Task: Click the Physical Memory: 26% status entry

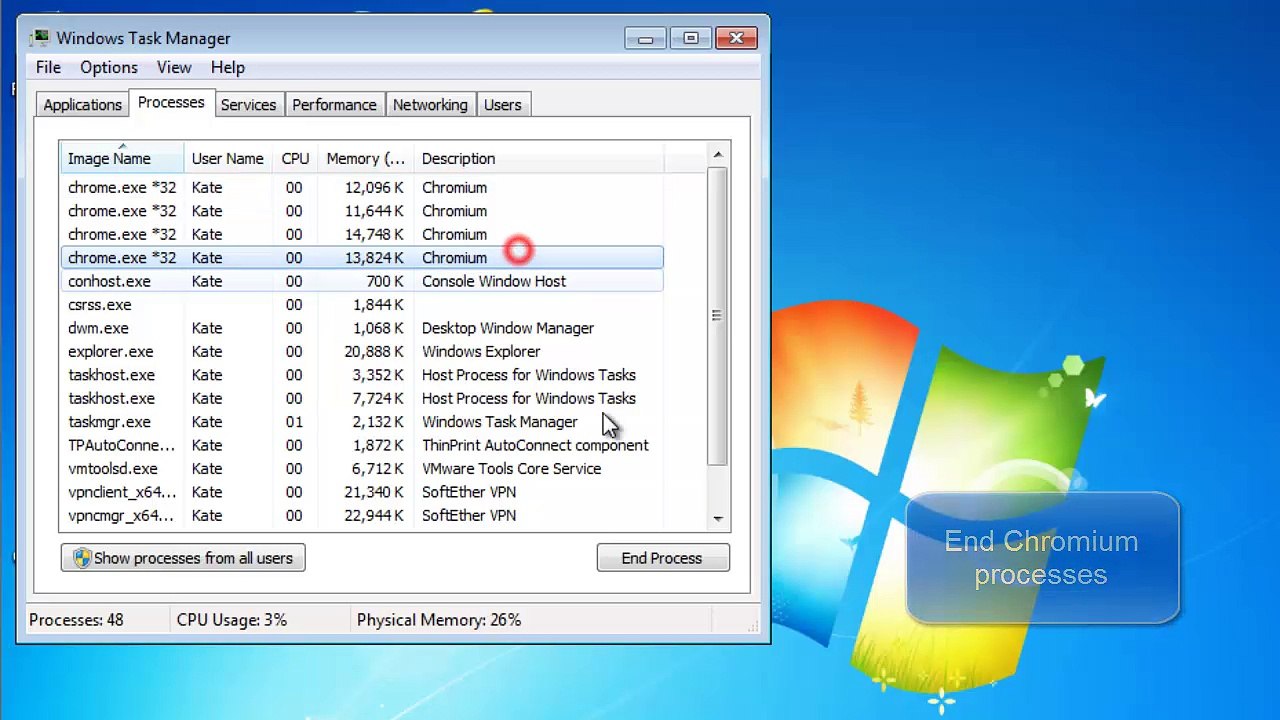Action: point(439,620)
